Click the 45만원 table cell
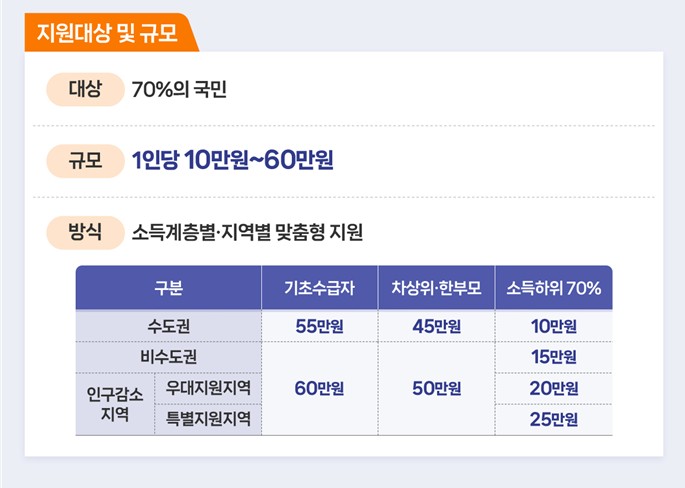This screenshot has height=488, width=685. [436, 326]
